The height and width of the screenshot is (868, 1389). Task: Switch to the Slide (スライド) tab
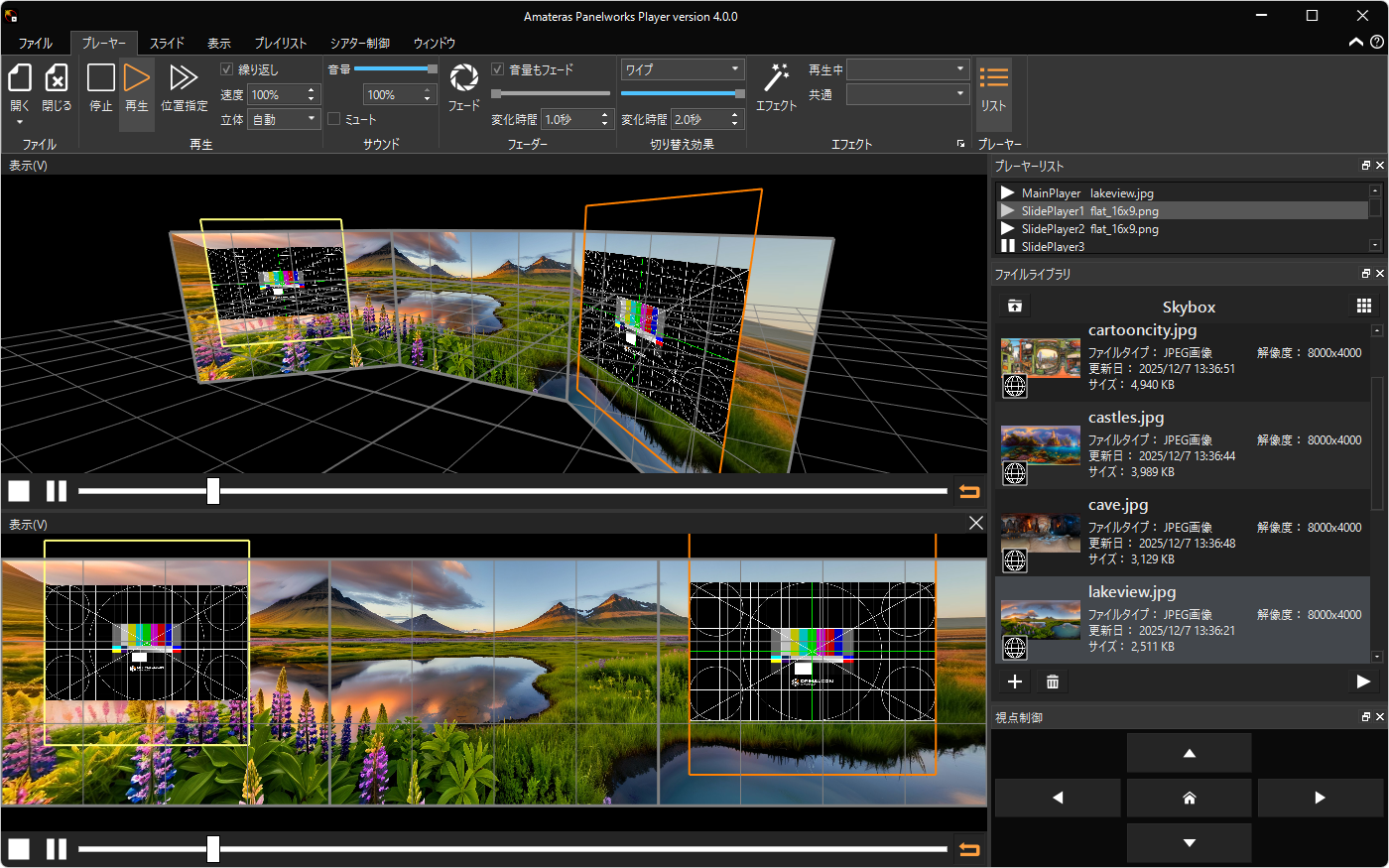tap(167, 44)
